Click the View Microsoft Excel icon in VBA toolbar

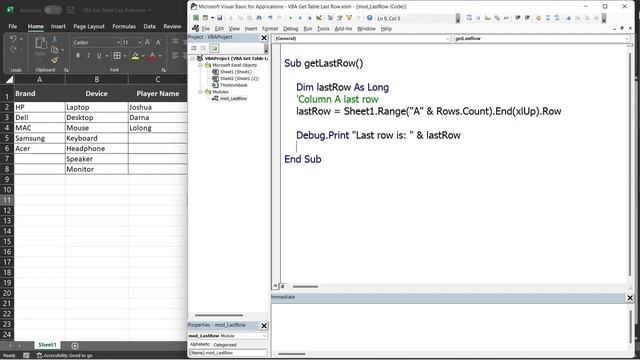click(x=196, y=18)
